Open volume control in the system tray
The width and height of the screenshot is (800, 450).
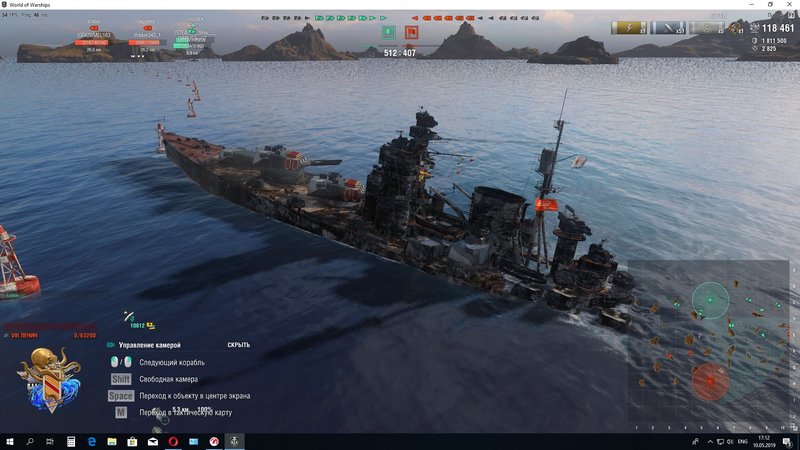(x=730, y=441)
